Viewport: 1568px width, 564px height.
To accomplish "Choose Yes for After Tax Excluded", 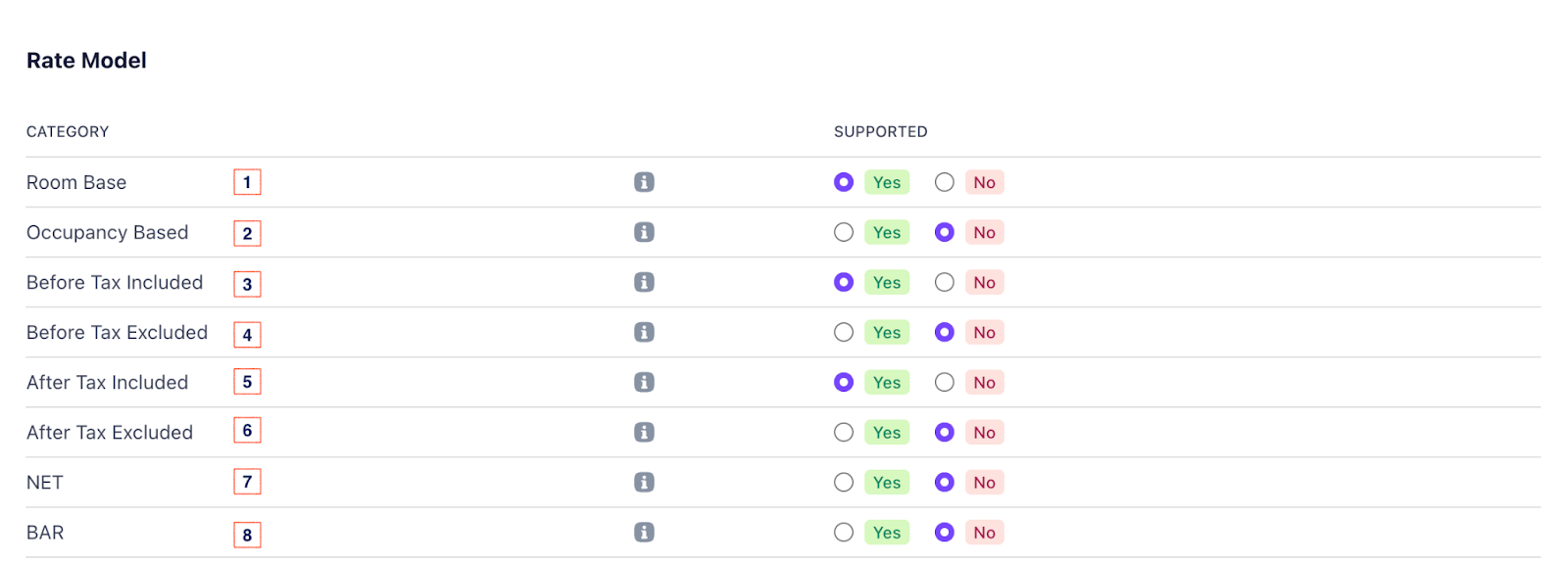I will [844, 432].
